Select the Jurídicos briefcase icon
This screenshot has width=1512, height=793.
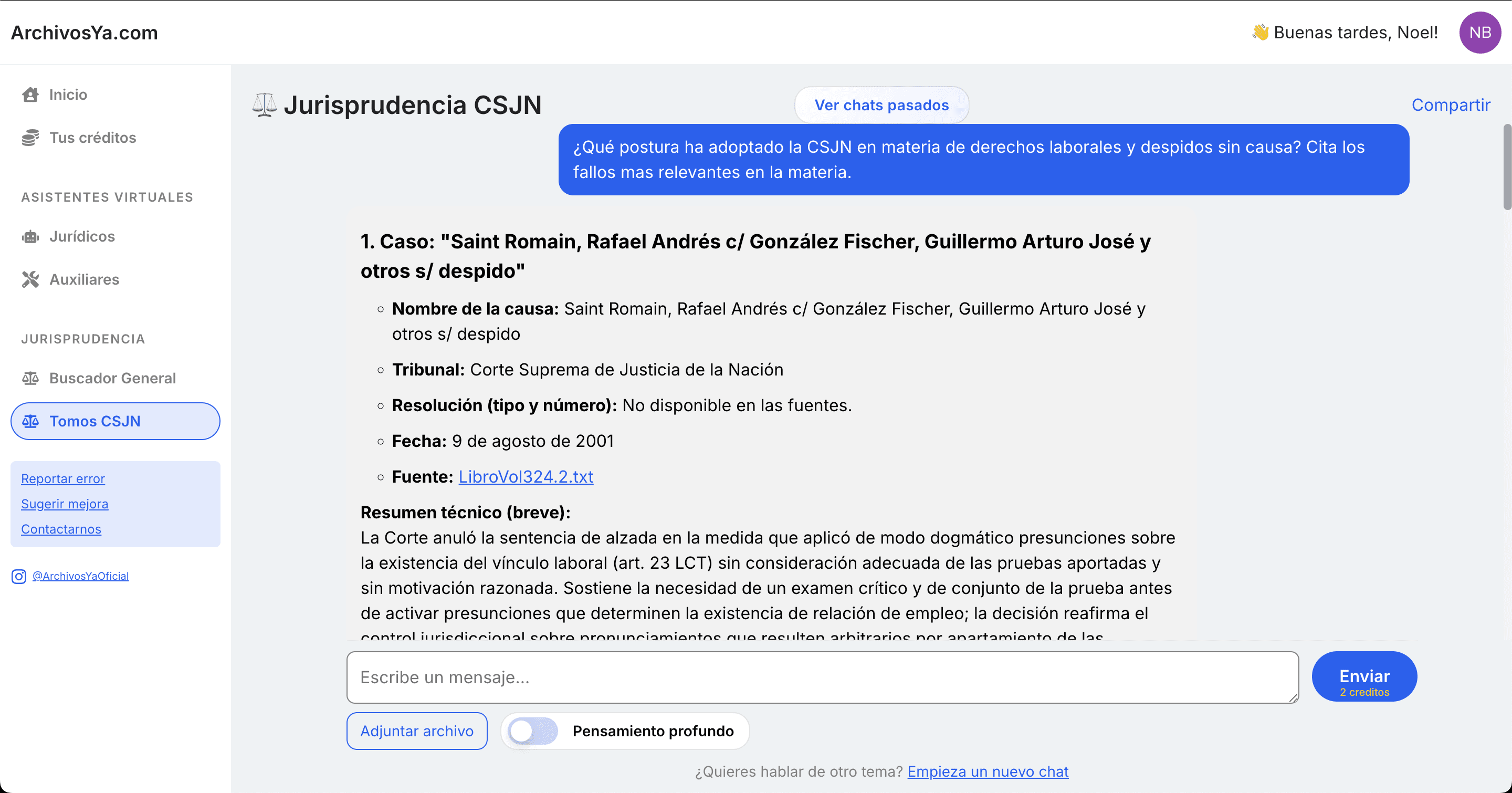click(30, 236)
